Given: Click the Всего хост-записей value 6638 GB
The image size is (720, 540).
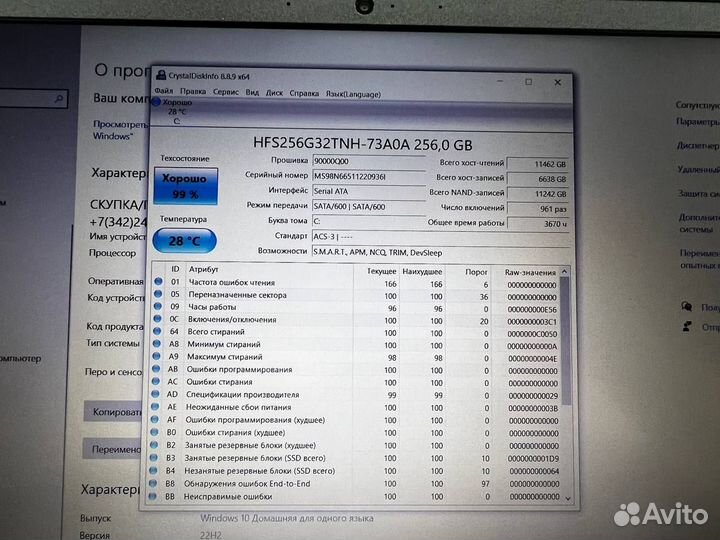Looking at the screenshot, I should tap(538, 179).
